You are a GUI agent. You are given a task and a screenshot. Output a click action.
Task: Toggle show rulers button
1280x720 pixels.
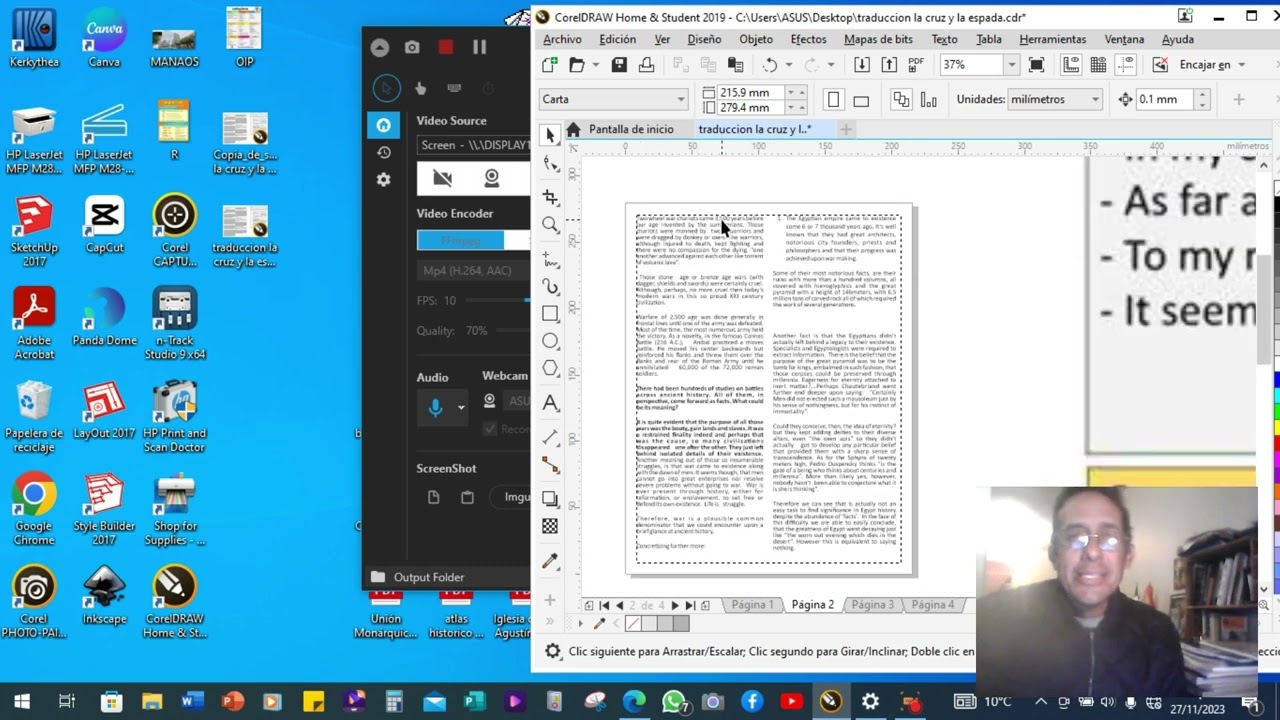pyautogui.click(x=1071, y=65)
